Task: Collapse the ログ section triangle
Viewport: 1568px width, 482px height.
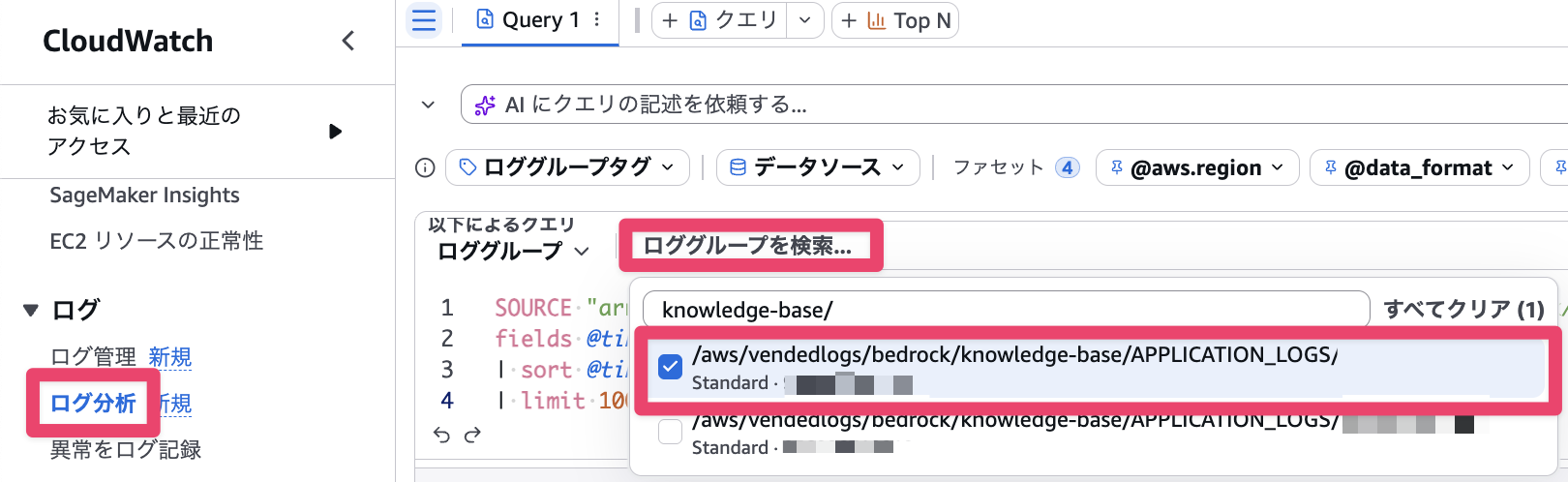Action: tap(31, 310)
